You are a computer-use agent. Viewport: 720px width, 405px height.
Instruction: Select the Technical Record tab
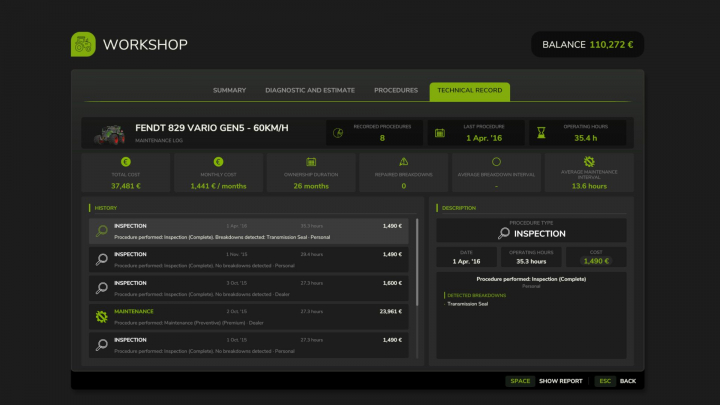(x=470, y=91)
